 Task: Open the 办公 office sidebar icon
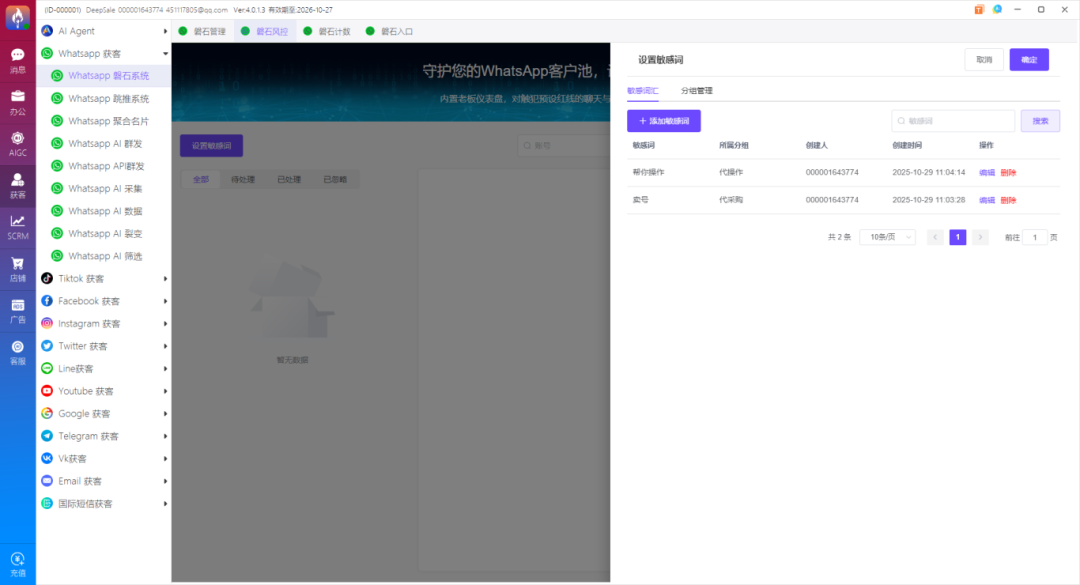pos(18,103)
